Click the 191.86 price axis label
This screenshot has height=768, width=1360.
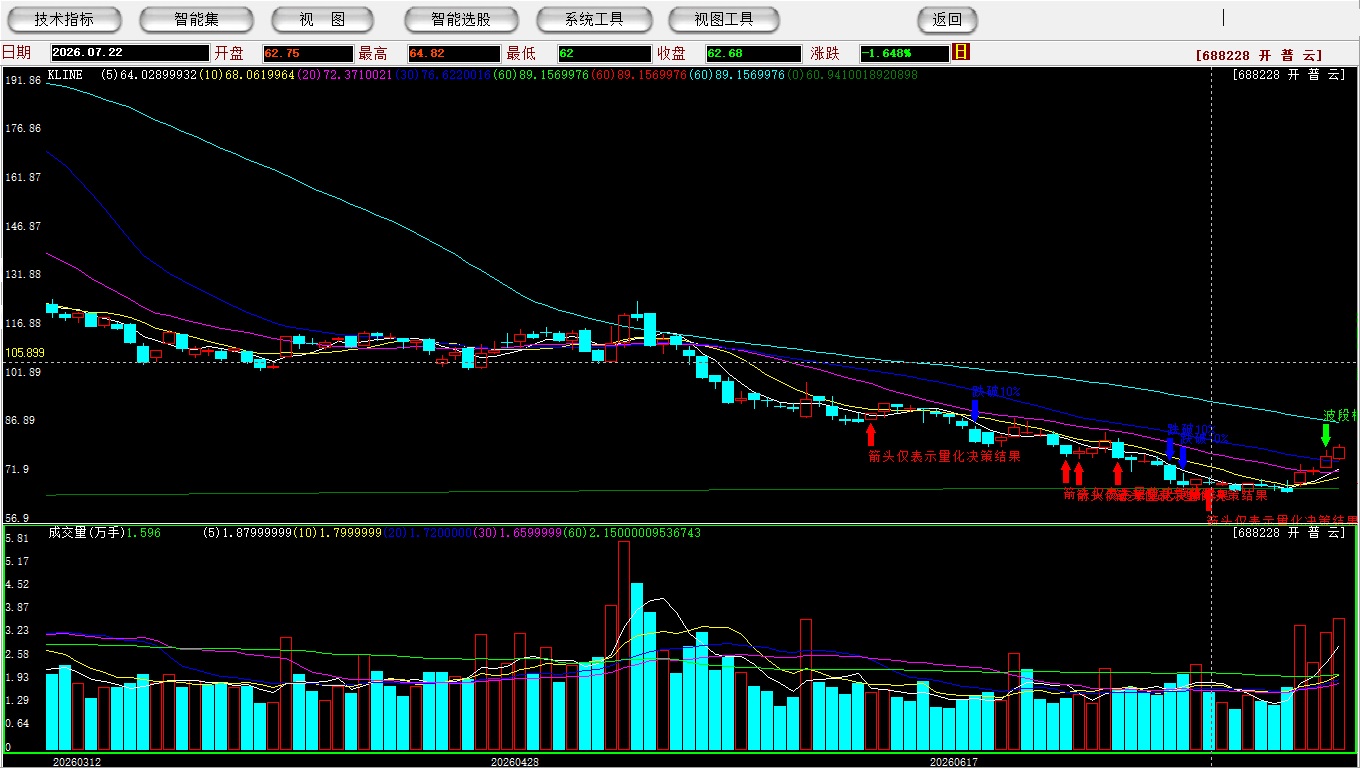[23, 80]
